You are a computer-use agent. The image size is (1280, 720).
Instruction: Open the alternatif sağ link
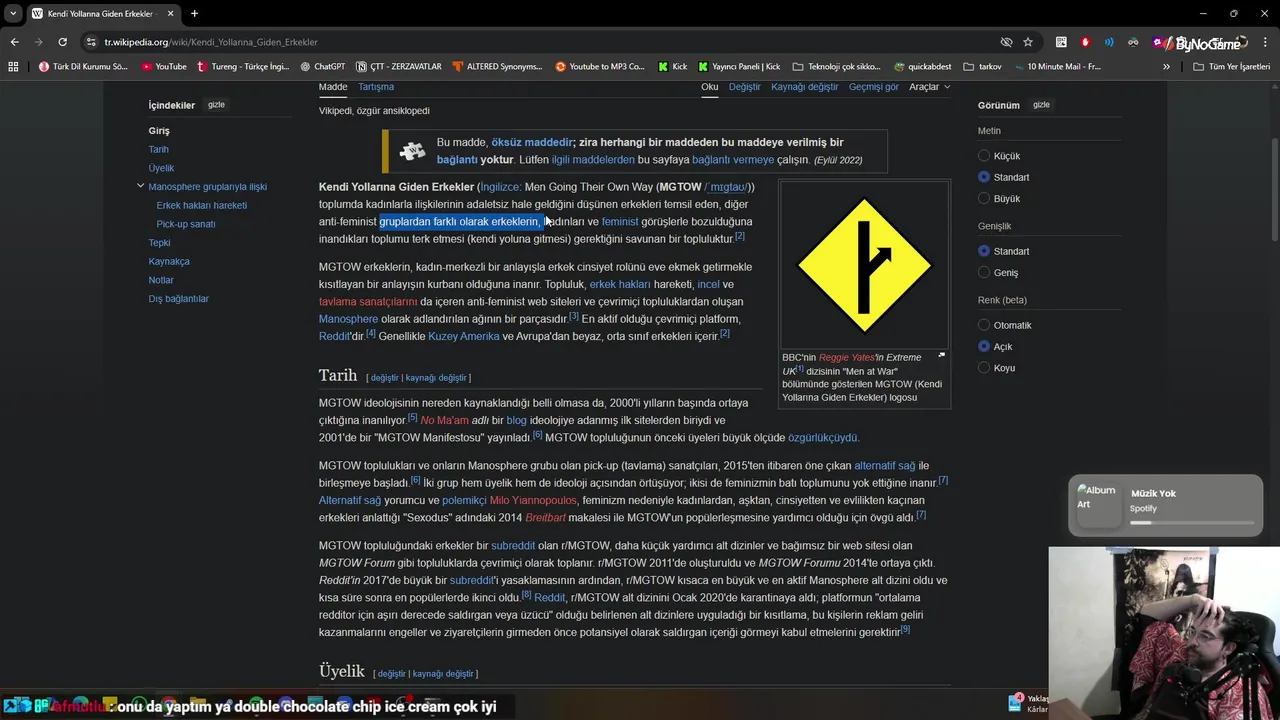[x=884, y=466]
